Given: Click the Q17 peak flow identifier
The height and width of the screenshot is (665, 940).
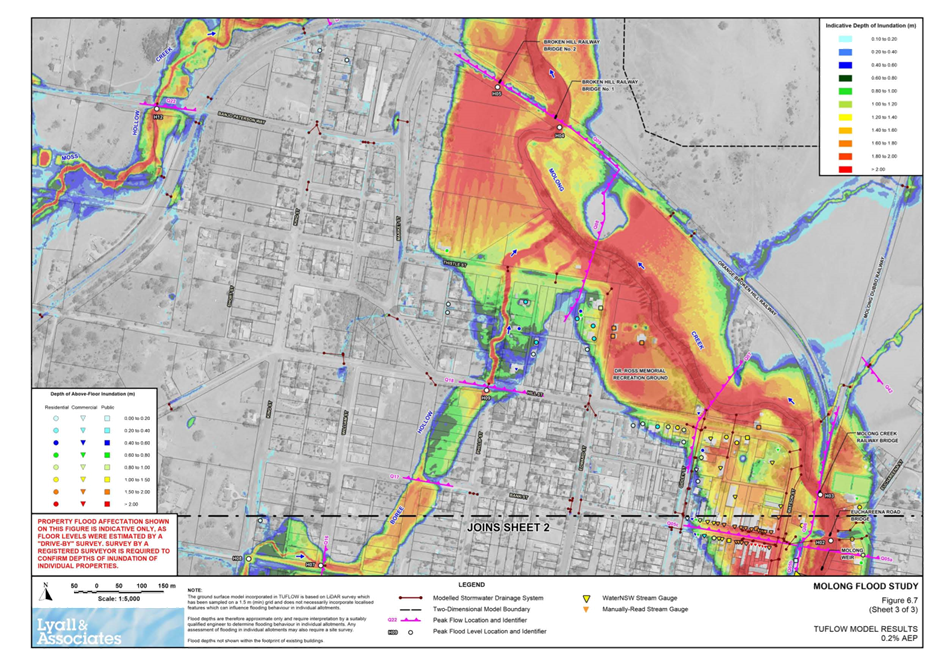Looking at the screenshot, I should click(394, 477).
